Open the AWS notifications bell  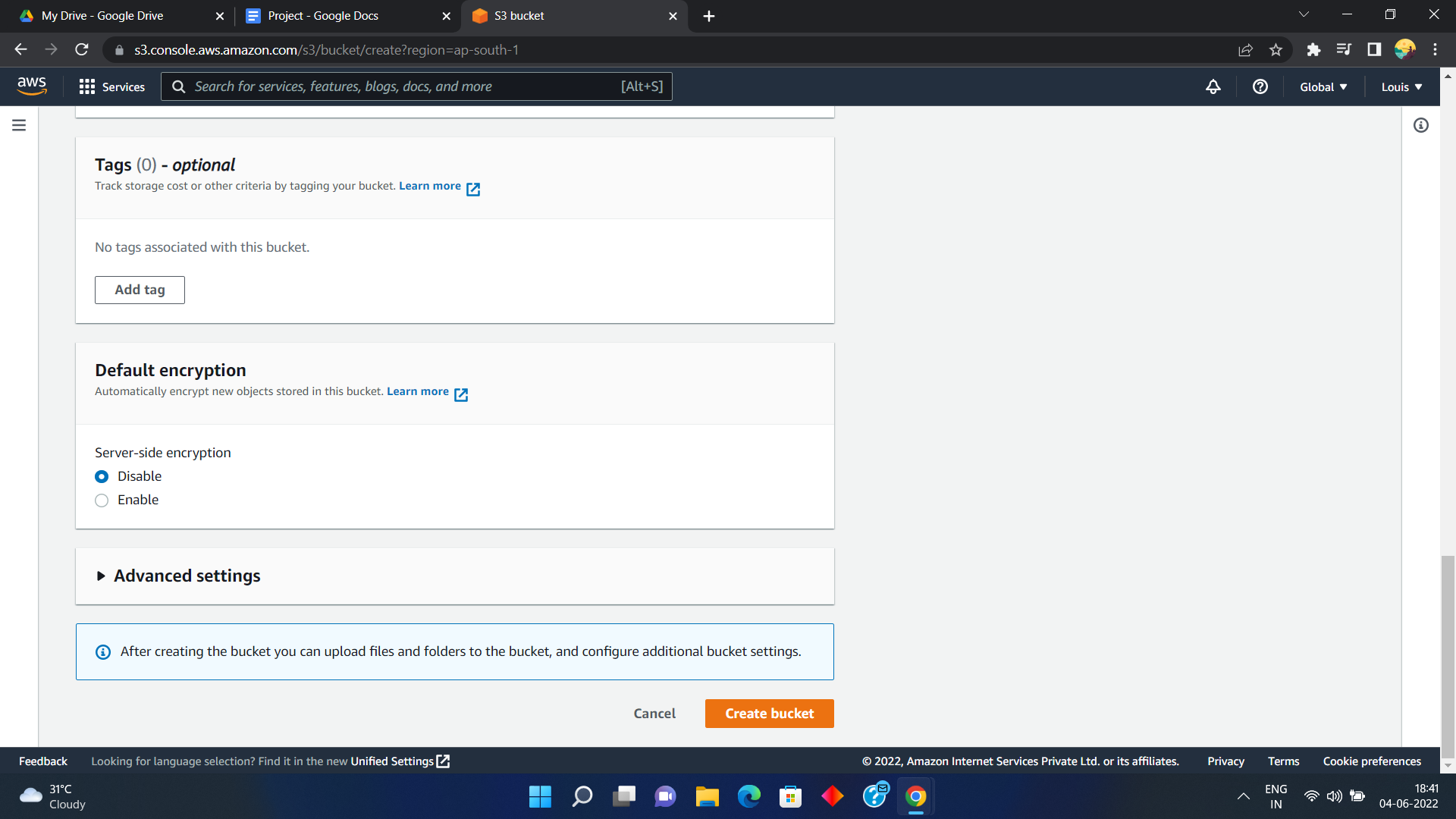coord(1213,86)
